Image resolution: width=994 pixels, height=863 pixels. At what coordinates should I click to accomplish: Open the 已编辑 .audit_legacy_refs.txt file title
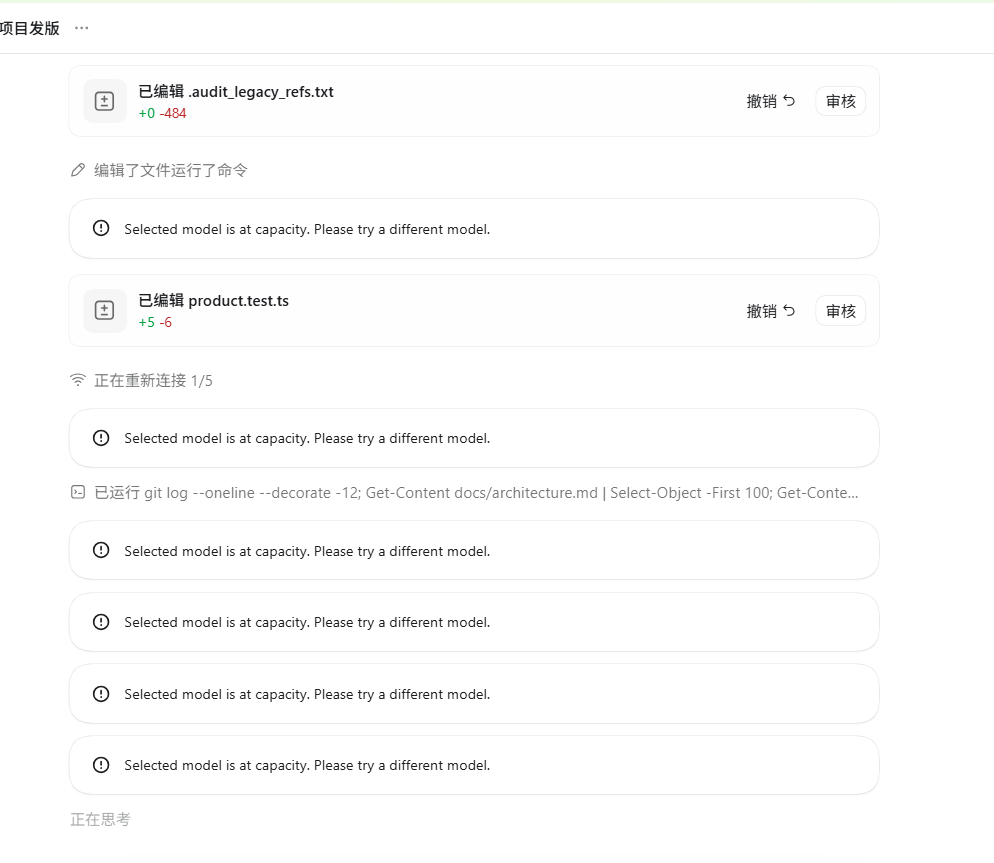(x=236, y=92)
